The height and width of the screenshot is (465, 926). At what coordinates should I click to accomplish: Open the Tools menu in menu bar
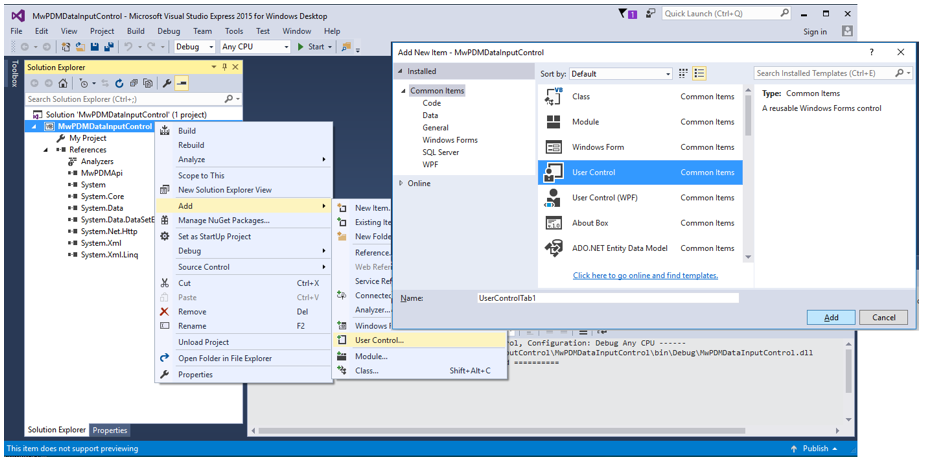tap(234, 31)
